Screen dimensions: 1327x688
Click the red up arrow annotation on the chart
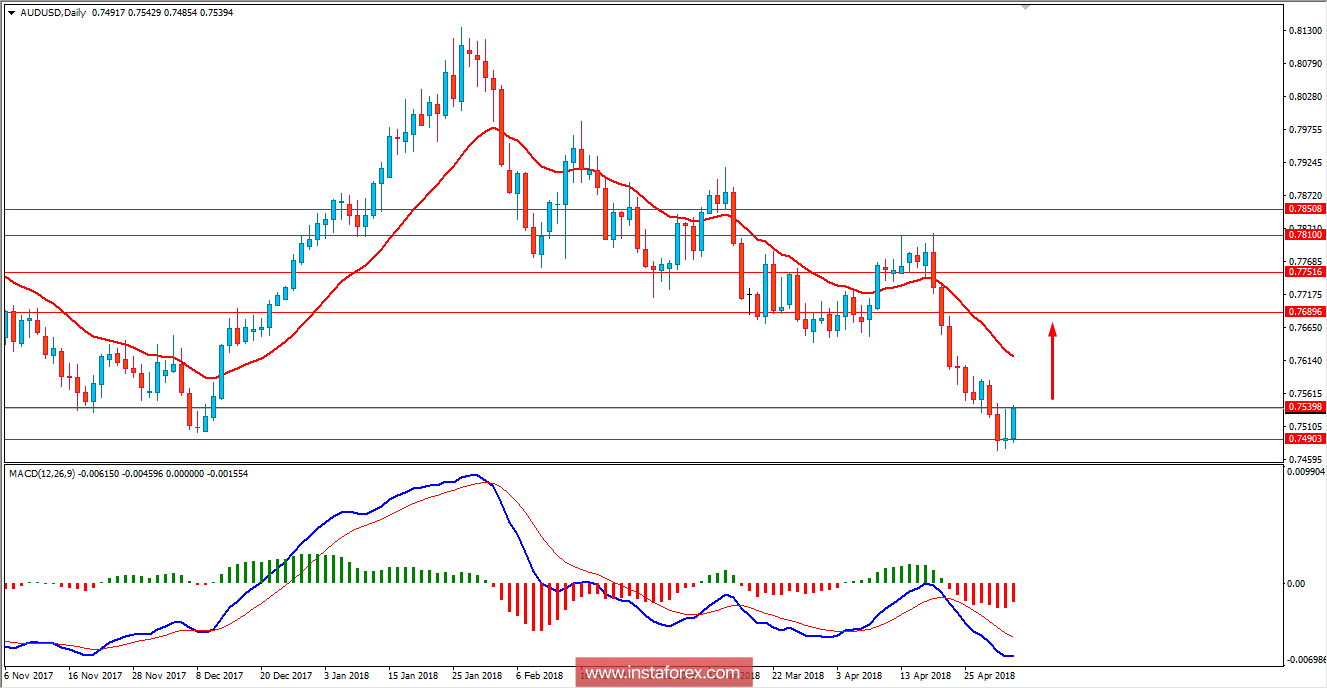[x=1051, y=360]
